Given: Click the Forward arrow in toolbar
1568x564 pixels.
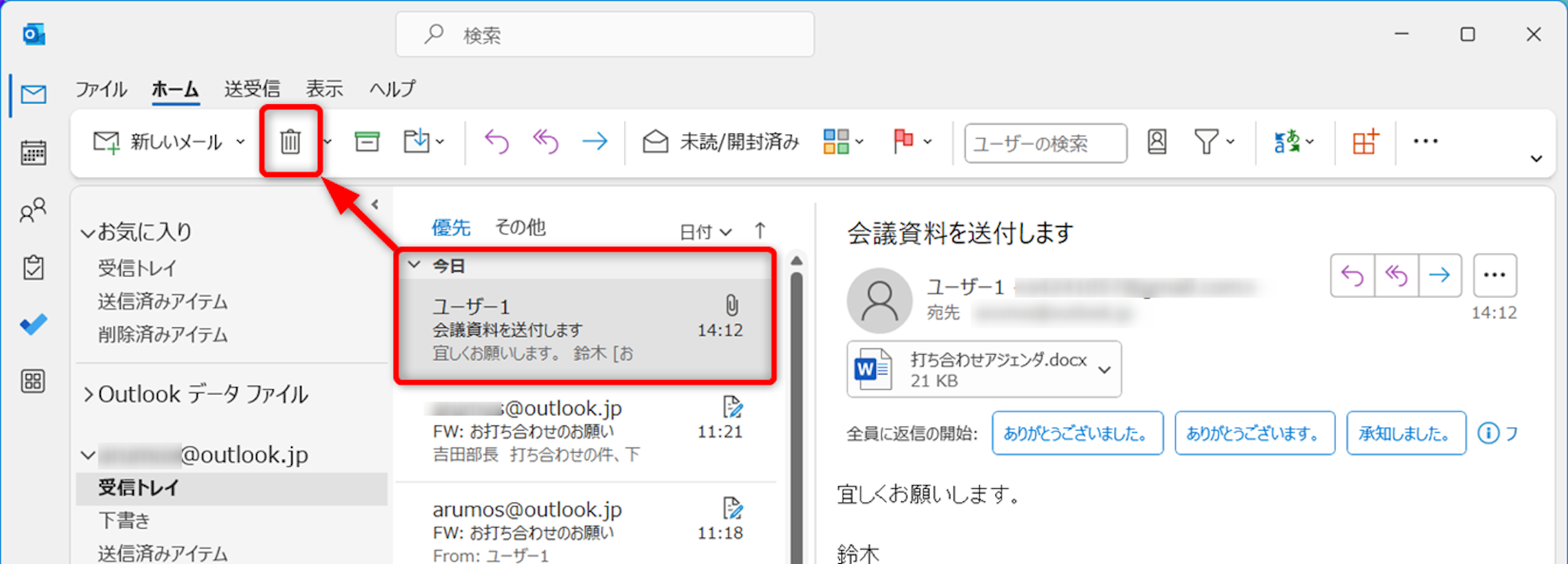Looking at the screenshot, I should 594,142.
